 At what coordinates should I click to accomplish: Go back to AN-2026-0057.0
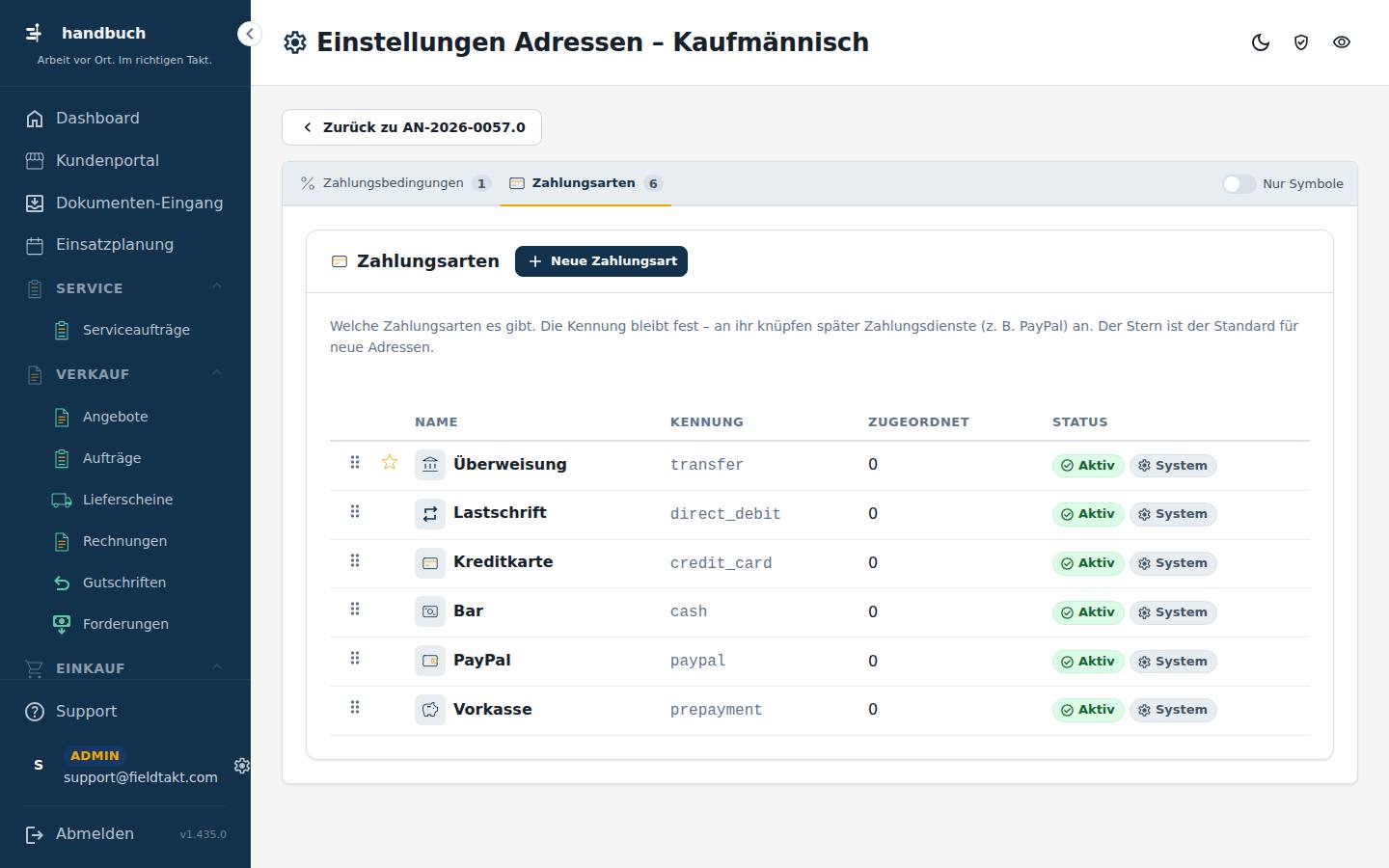tap(412, 127)
